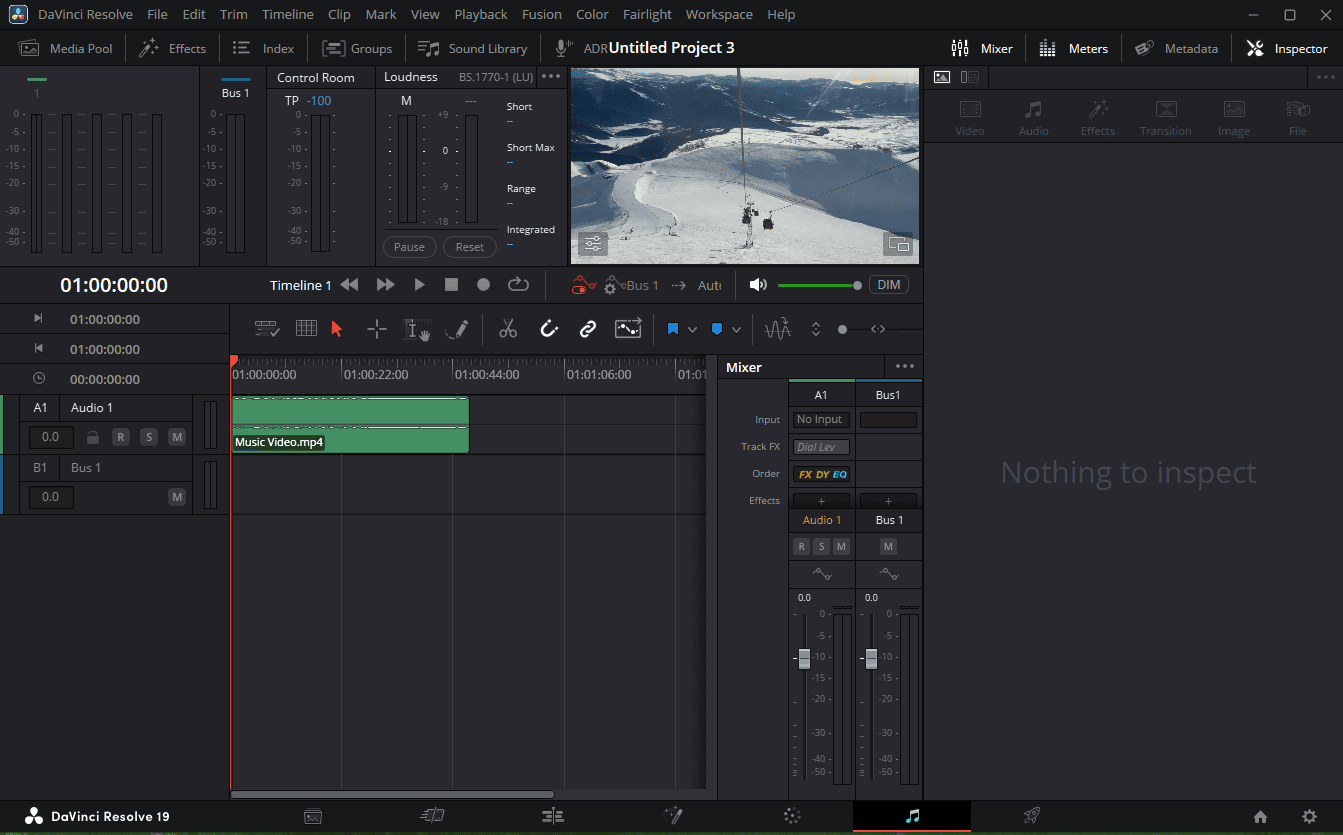
Task: Arm the record button on Audio 1
Action: (x=801, y=546)
